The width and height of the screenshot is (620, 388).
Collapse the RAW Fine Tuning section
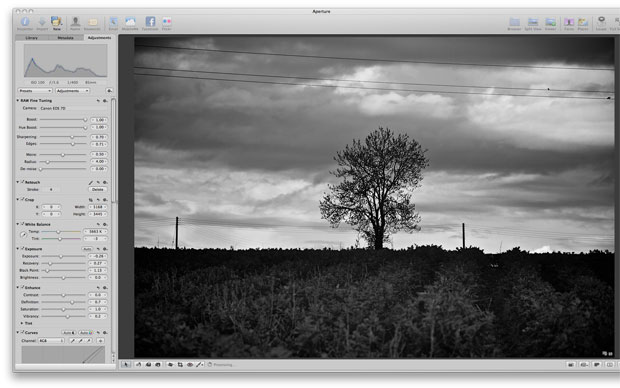point(18,100)
